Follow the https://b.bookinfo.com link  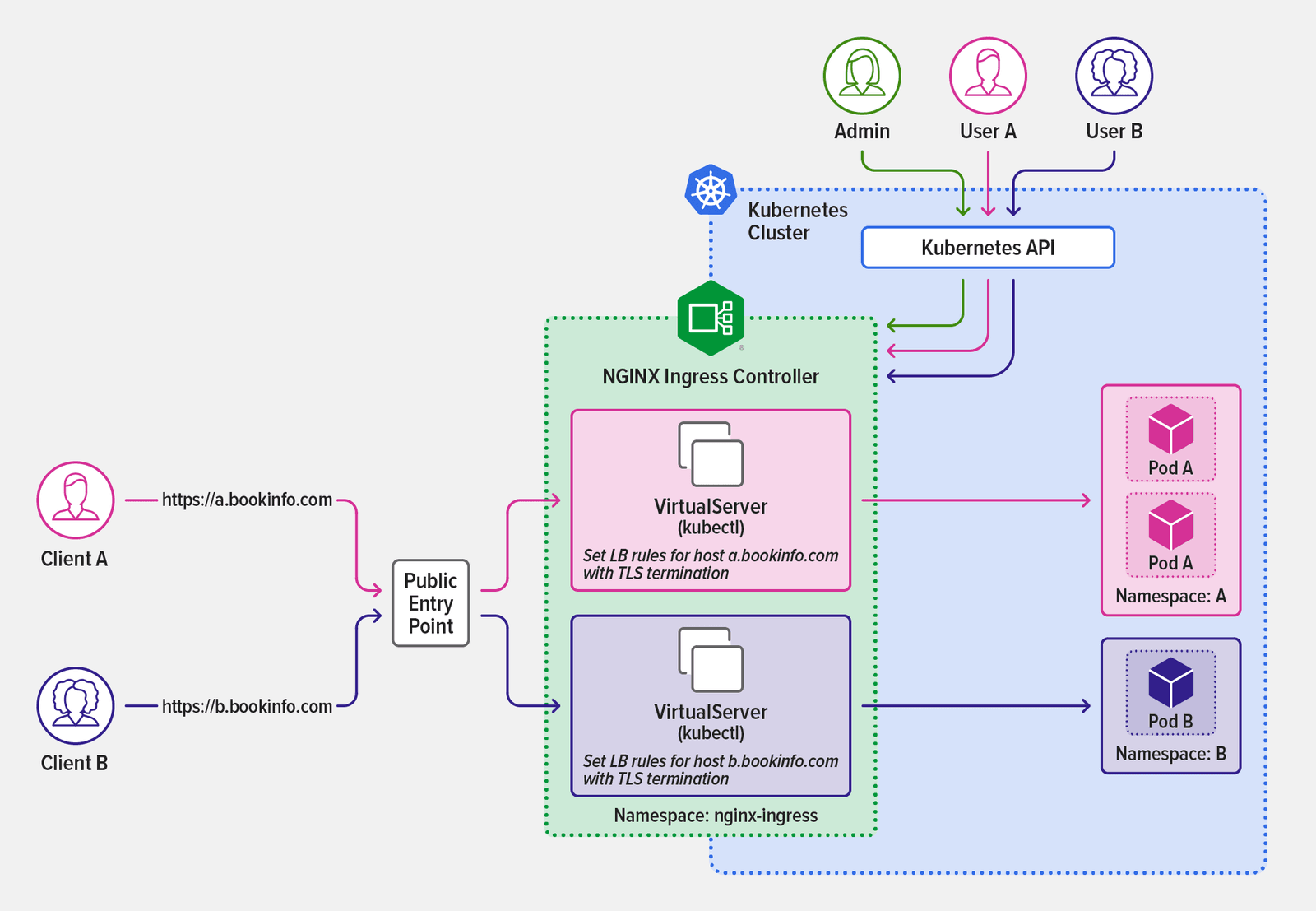pos(246,705)
